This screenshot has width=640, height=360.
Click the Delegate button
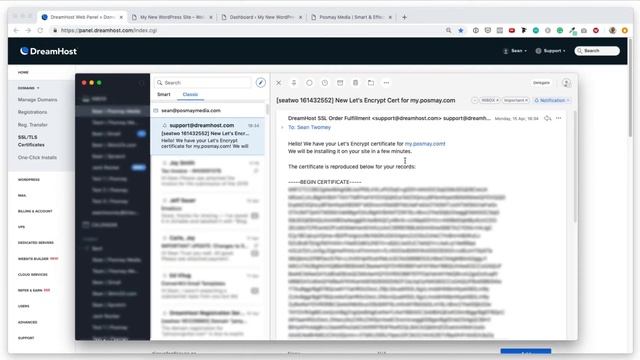(x=541, y=83)
